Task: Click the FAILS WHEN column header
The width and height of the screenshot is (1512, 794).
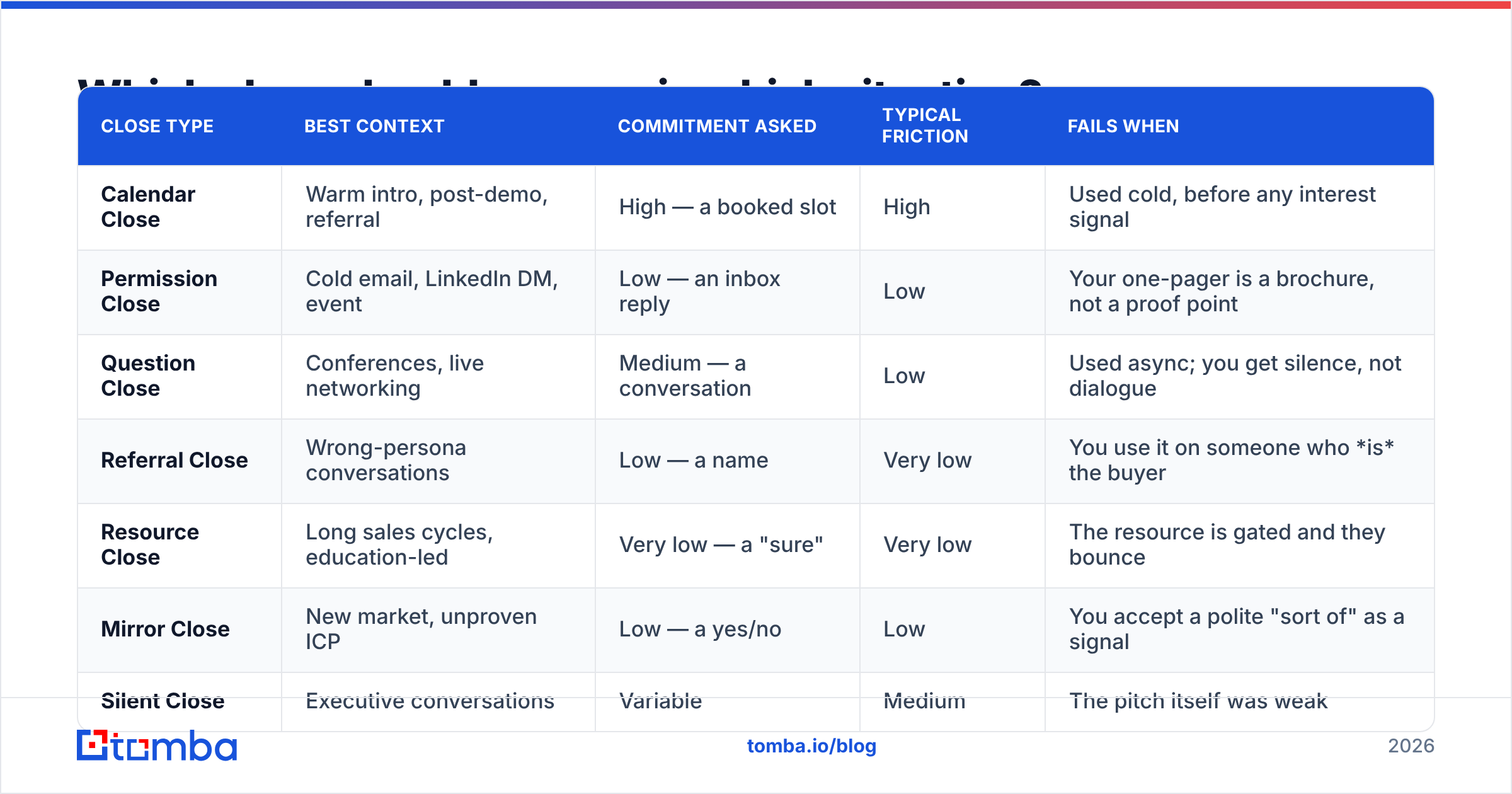Action: coord(1123,126)
